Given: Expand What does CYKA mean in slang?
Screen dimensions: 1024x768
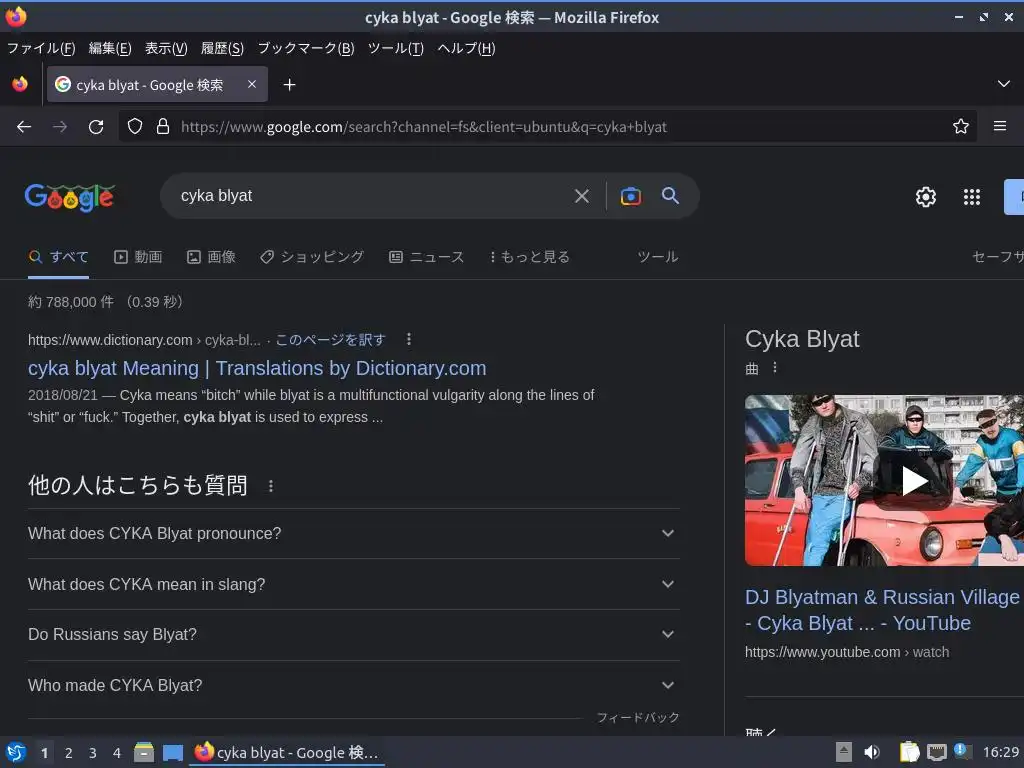Looking at the screenshot, I should click(353, 584).
